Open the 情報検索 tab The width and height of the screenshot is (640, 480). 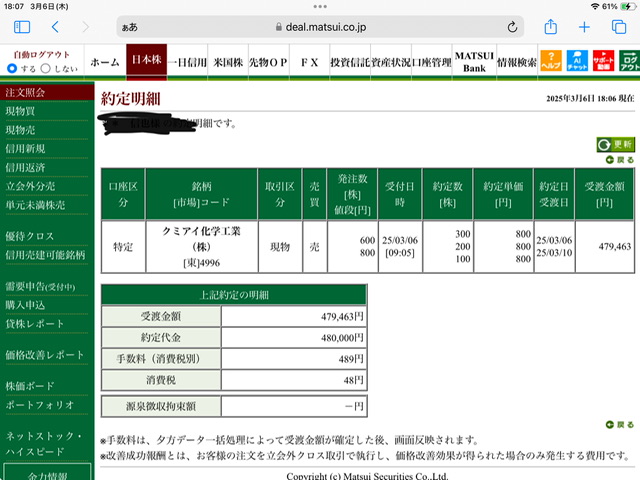pos(517,62)
